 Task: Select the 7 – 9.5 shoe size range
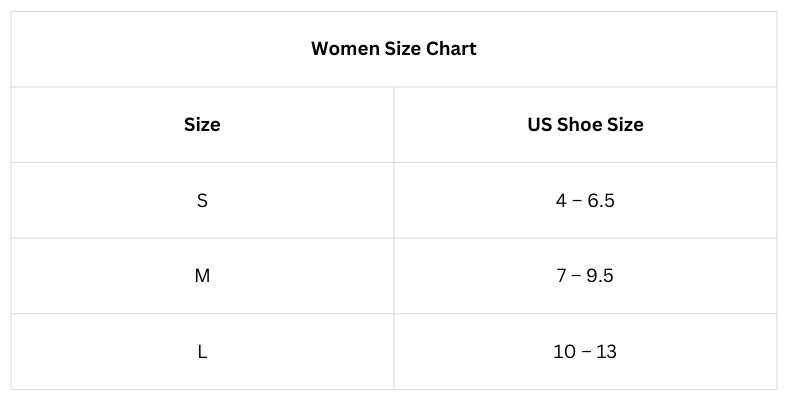click(585, 276)
